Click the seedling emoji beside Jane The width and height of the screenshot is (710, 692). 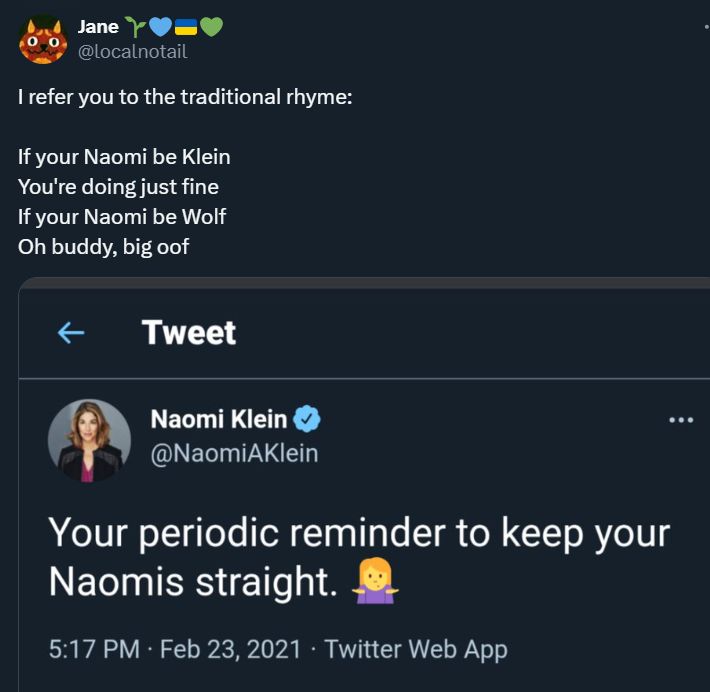coord(135,27)
